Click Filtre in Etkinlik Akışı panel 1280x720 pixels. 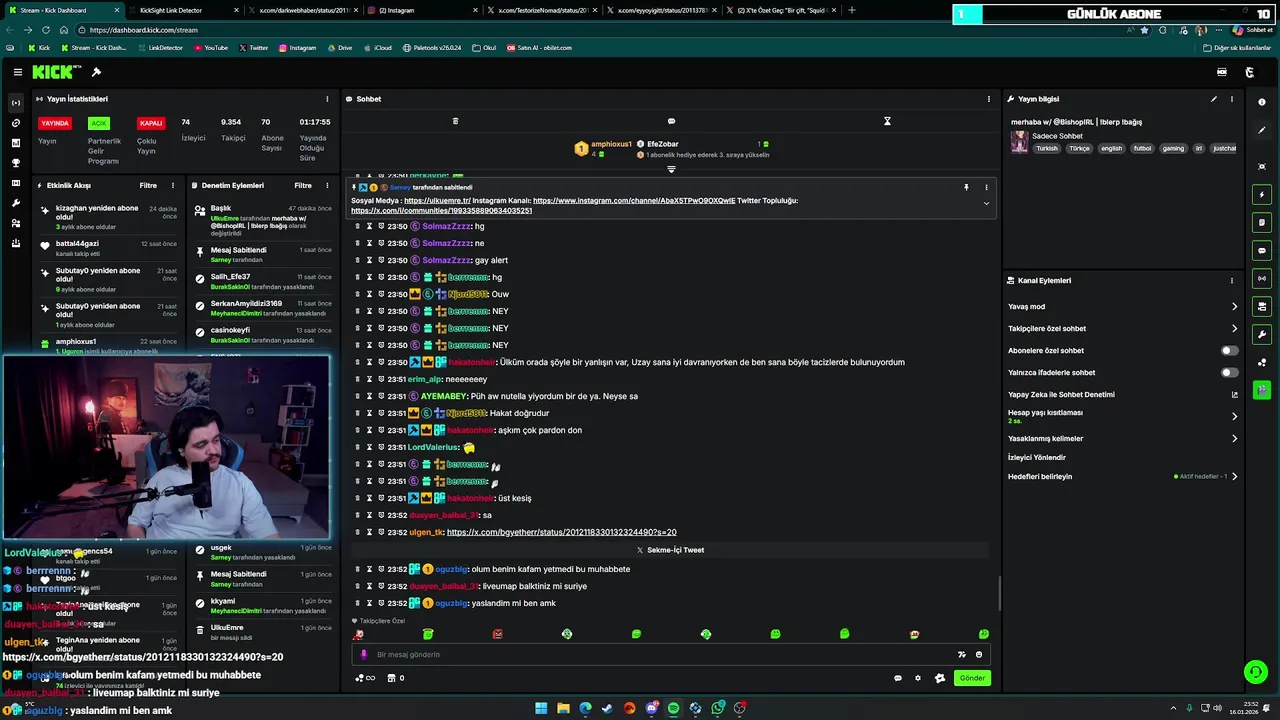(148, 185)
